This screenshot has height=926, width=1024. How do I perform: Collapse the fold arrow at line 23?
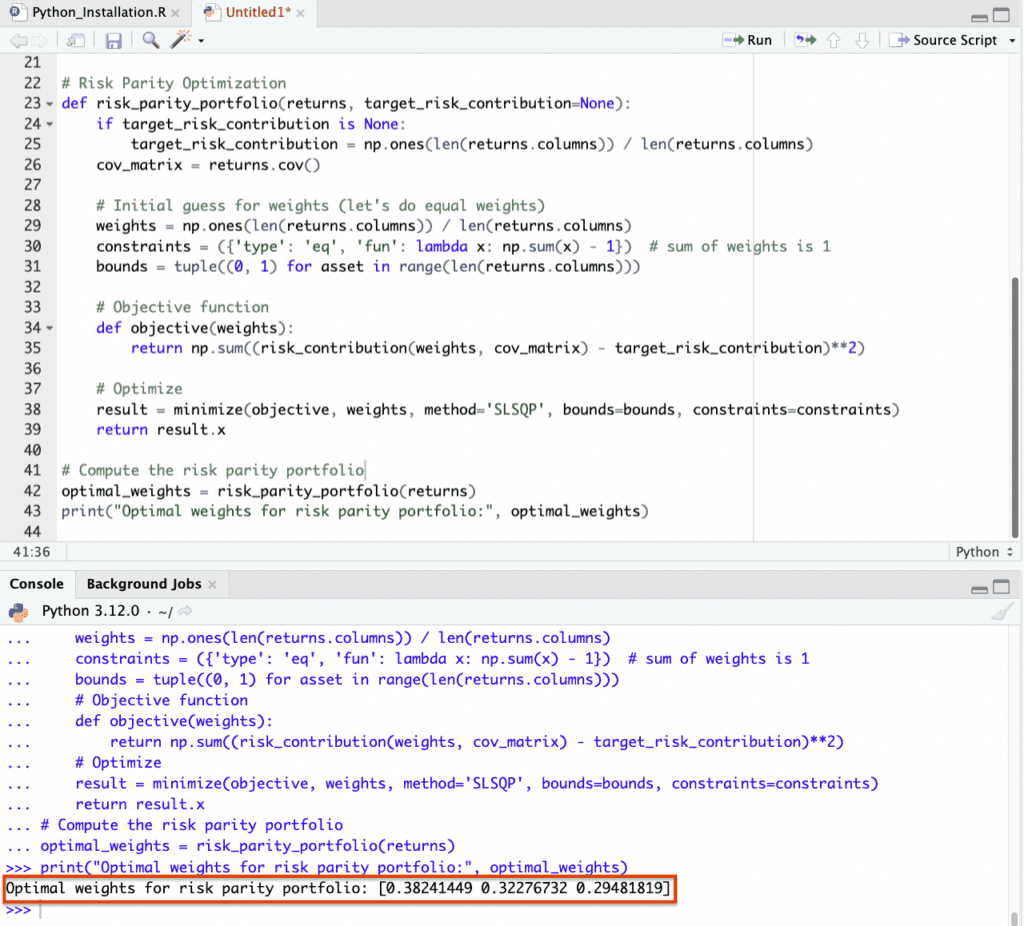50,104
